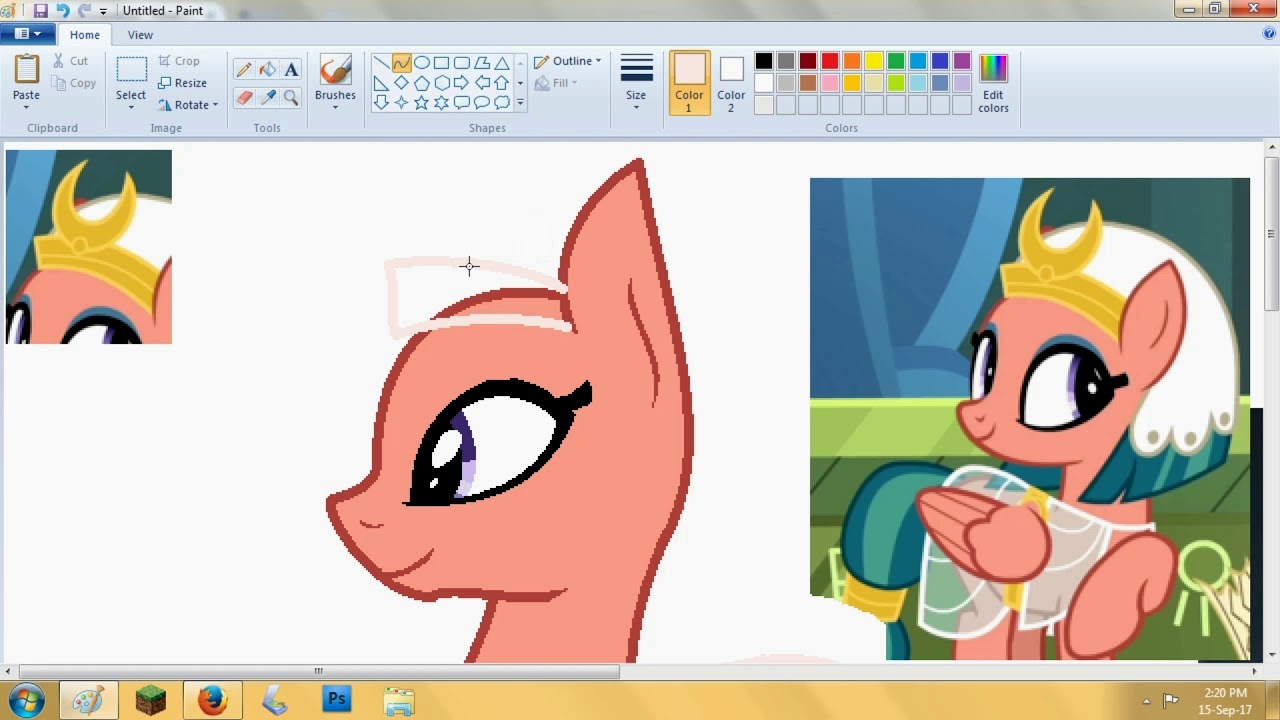Open the Brushes dropdown arrow
Screen dimensions: 1280x720
[335, 107]
